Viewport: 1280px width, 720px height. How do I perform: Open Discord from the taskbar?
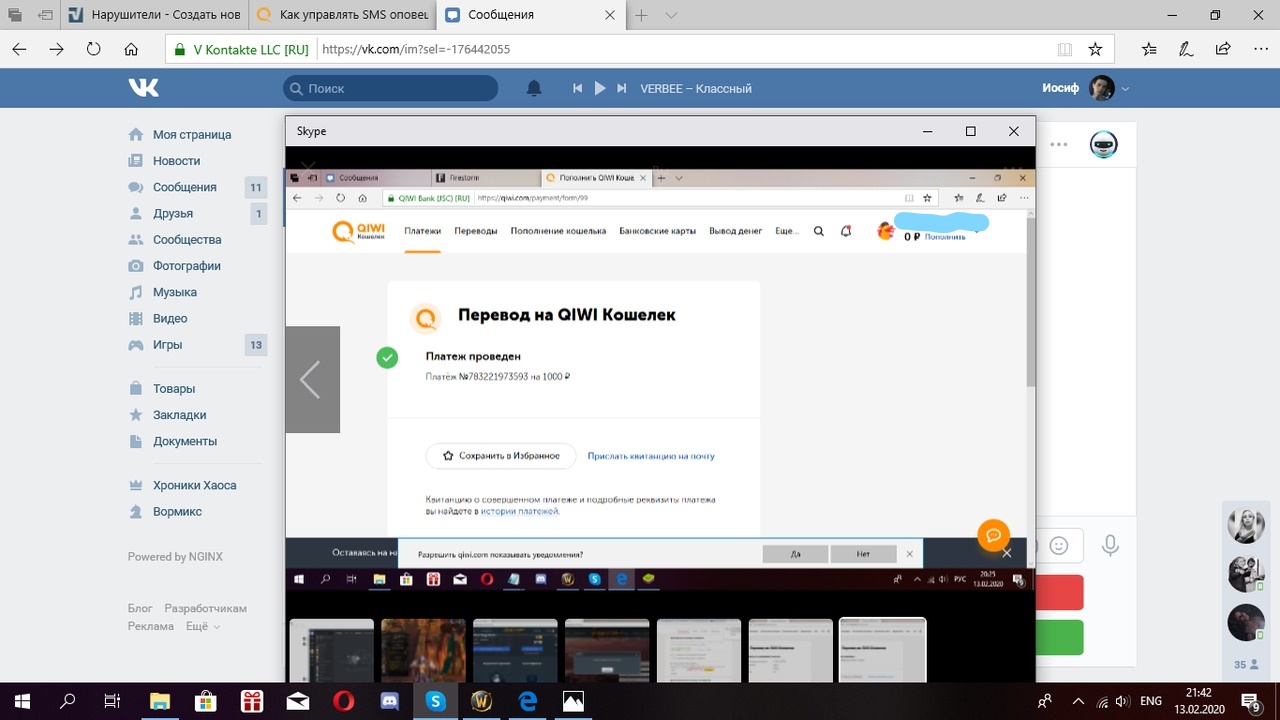pos(389,701)
